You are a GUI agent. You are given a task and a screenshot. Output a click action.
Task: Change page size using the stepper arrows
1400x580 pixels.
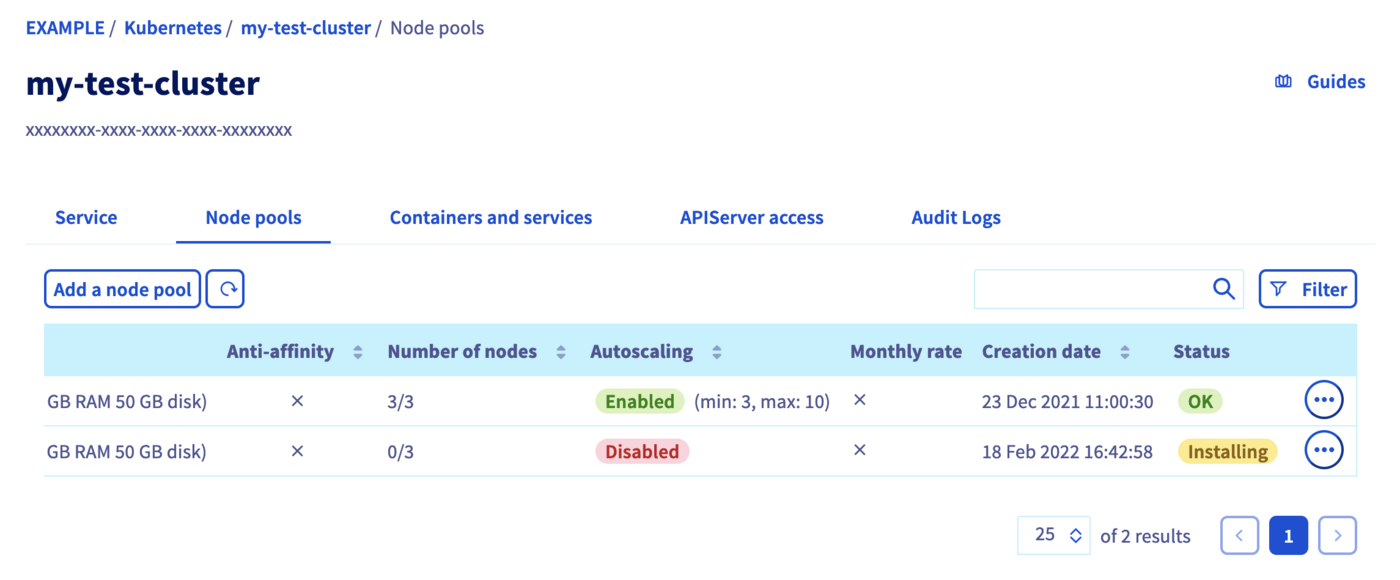(x=1075, y=535)
